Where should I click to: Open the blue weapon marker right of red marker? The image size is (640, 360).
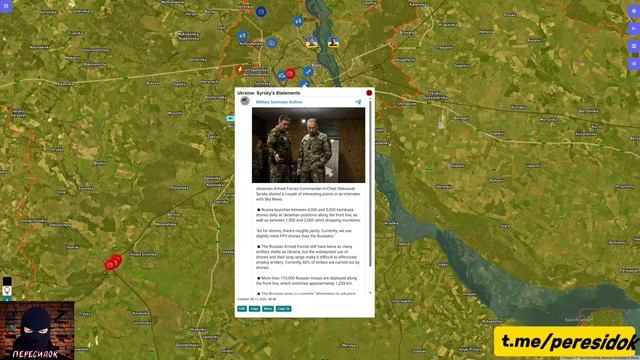coord(309,72)
